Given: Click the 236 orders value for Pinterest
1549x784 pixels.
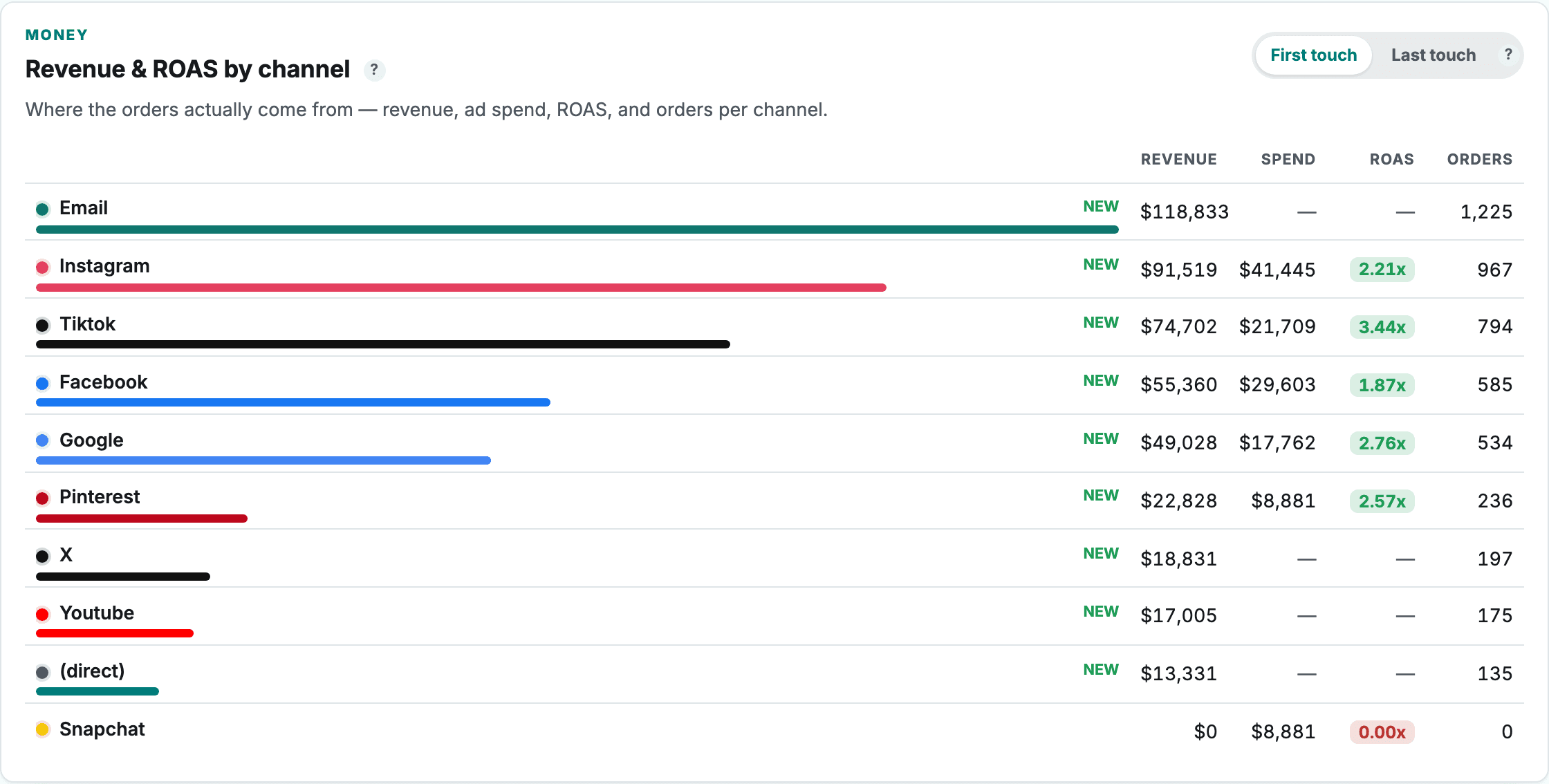Looking at the screenshot, I should 1495,501.
